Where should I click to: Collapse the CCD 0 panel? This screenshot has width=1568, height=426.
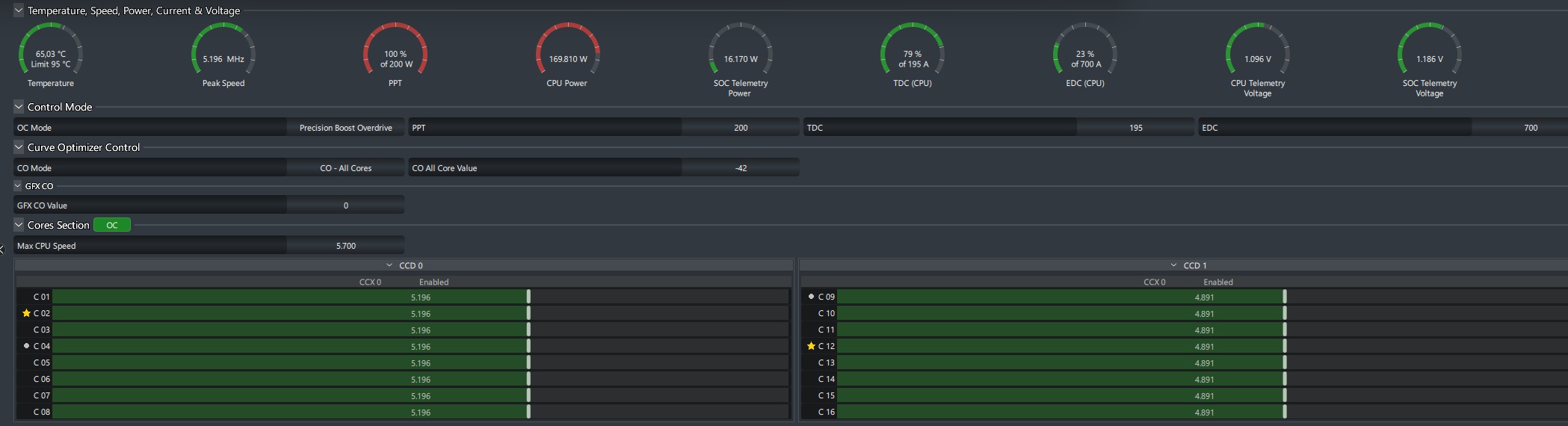tap(389, 265)
